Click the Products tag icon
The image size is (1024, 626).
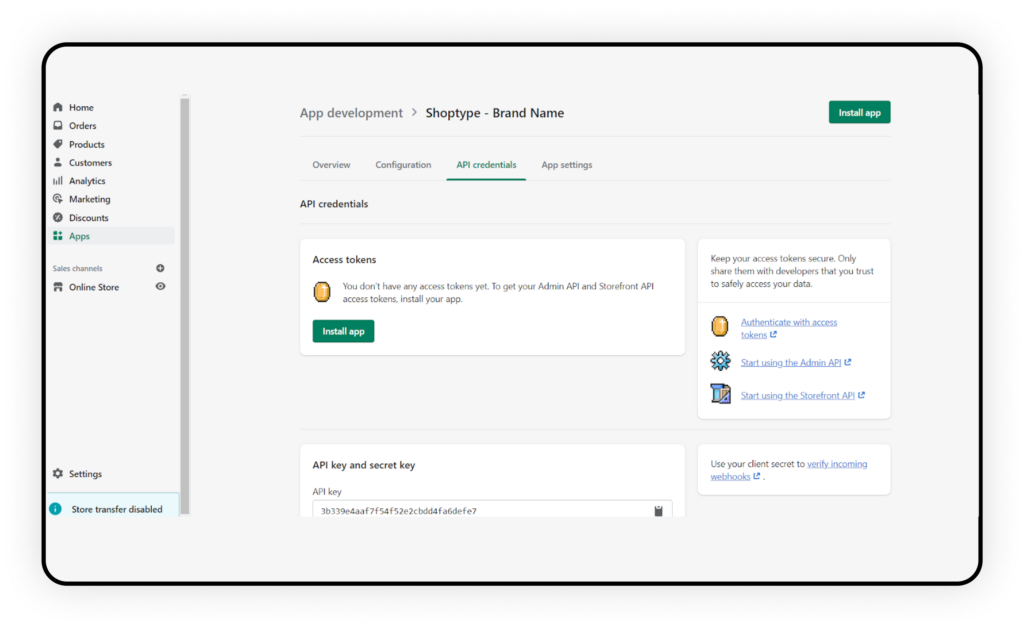(x=58, y=144)
